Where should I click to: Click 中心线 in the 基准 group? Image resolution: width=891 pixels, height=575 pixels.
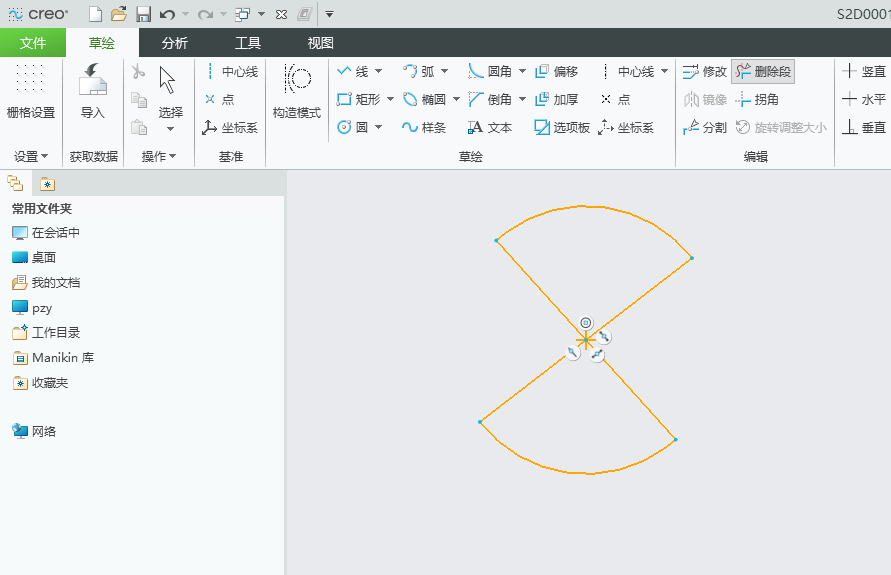(232, 72)
